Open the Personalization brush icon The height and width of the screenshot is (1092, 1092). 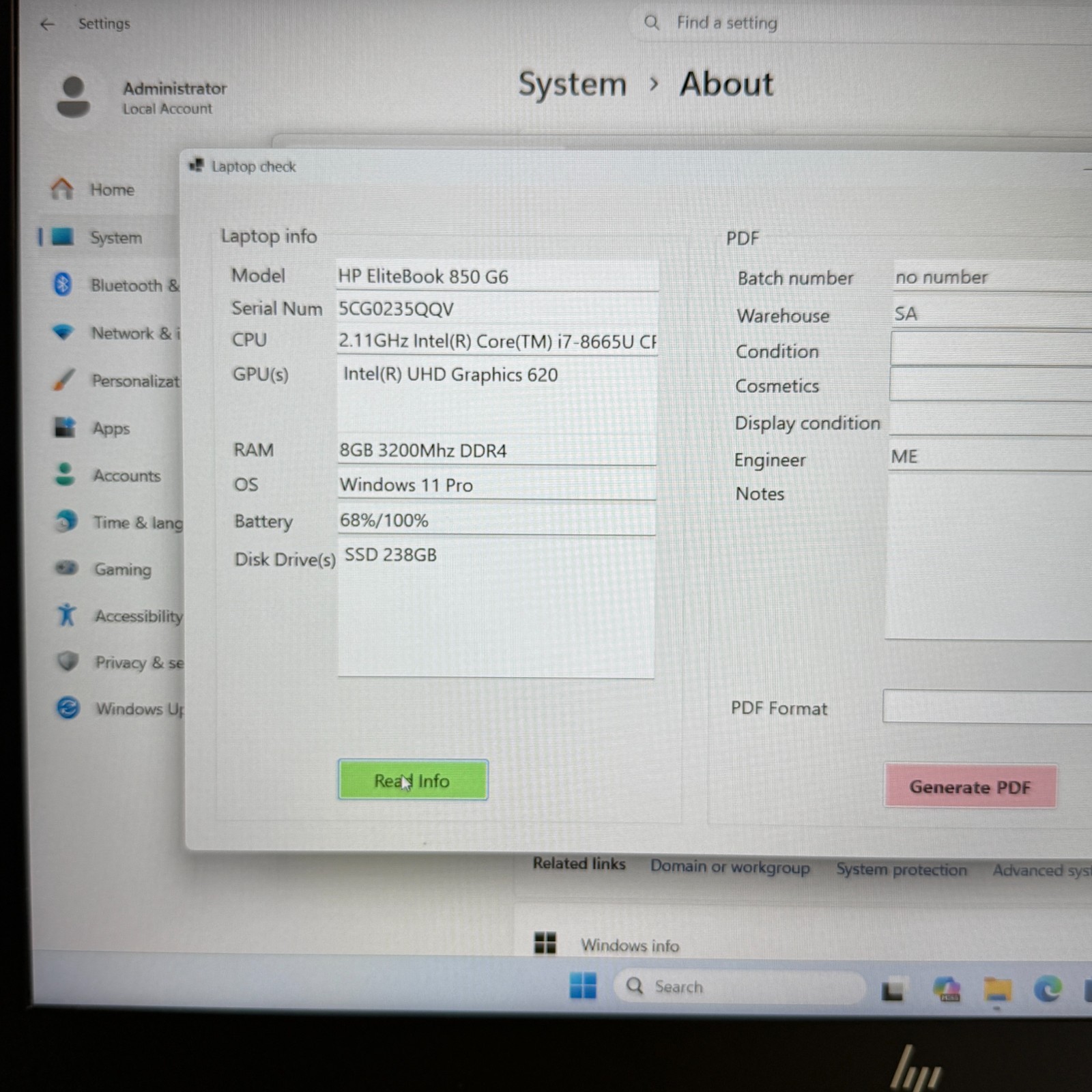pos(64,379)
